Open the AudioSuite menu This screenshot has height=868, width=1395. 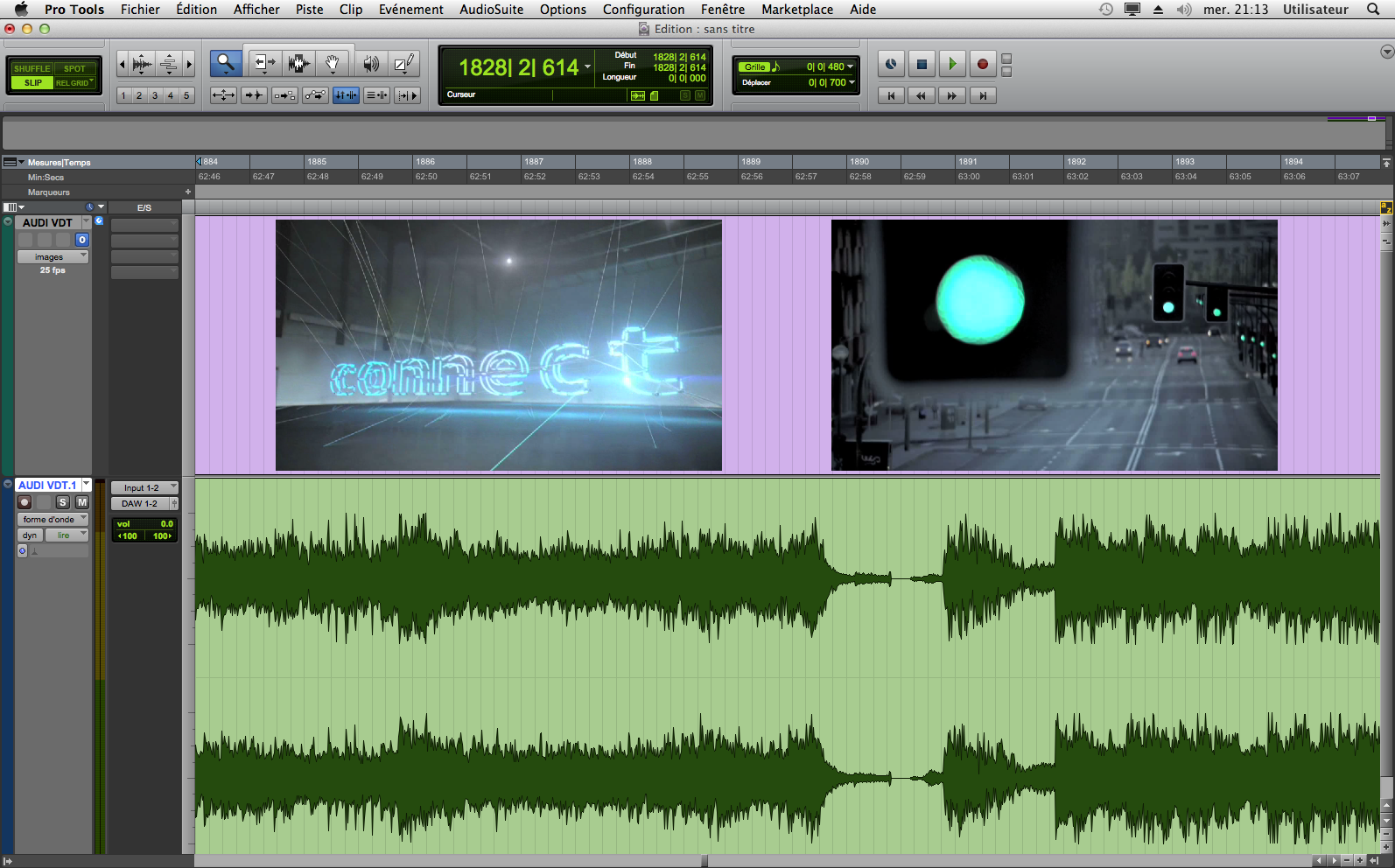tap(491, 9)
